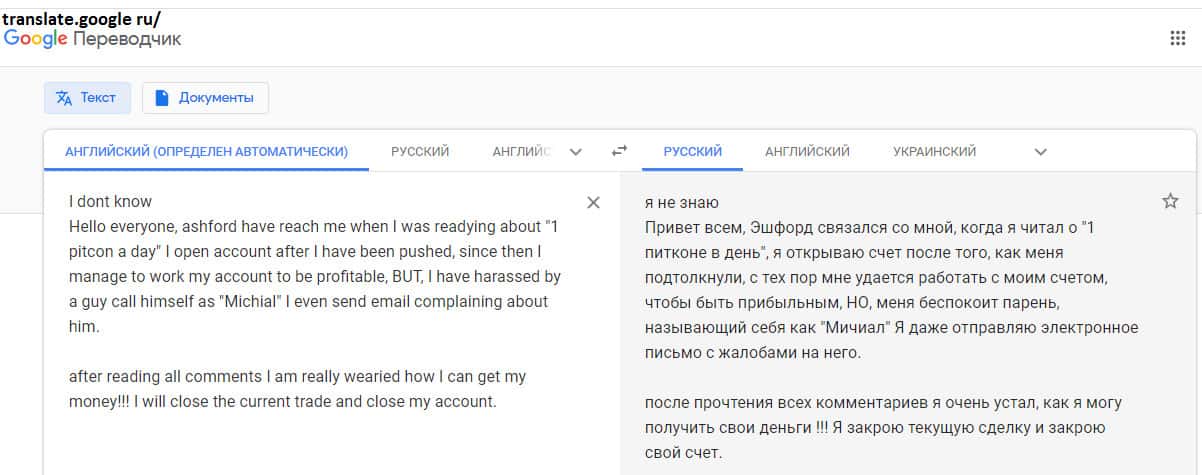Open the Google apps grid icon

click(x=1177, y=39)
